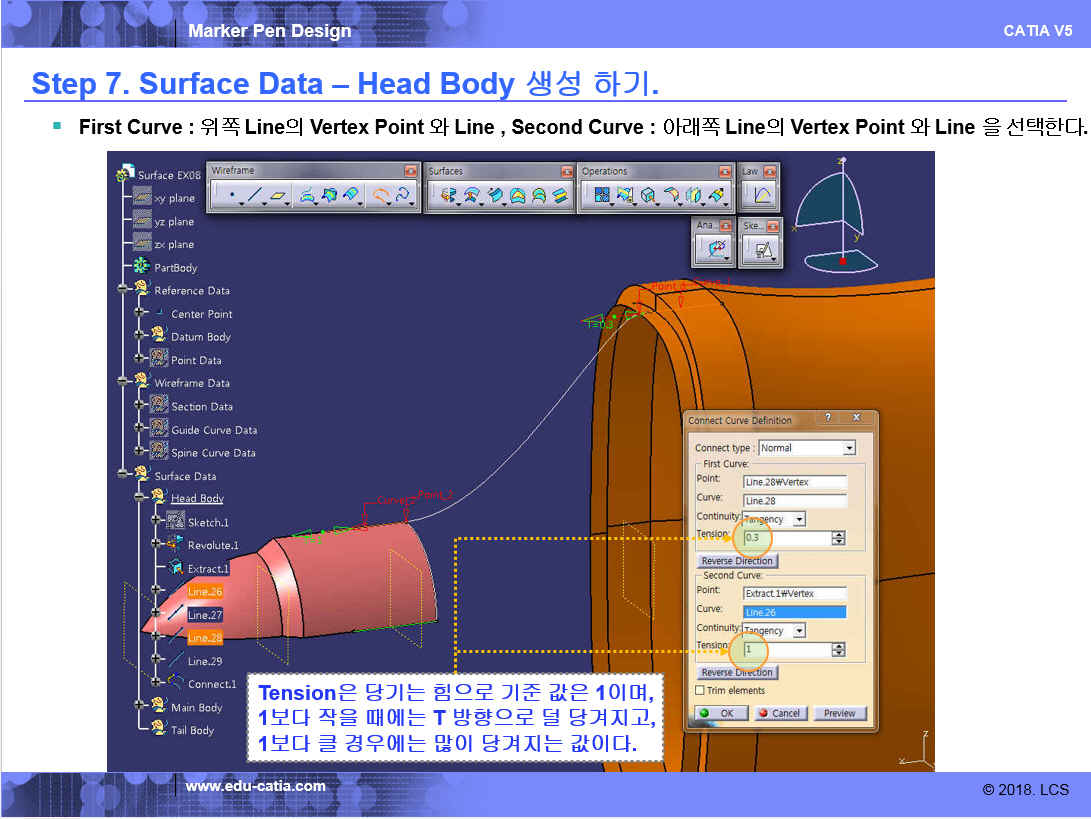Select Line.27 in the specification tree
Screen dimensions: 1091x819
point(205,615)
